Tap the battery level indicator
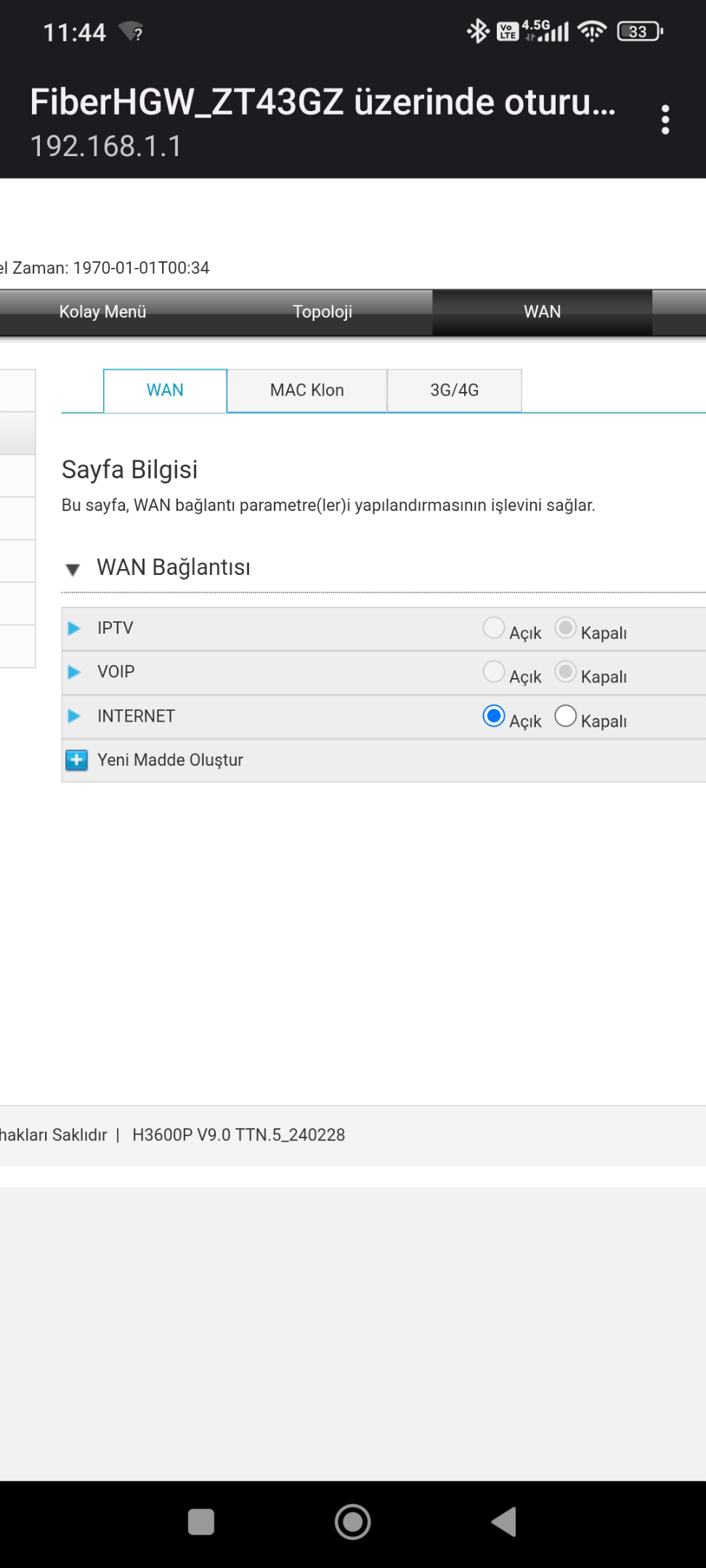706x1568 pixels. pyautogui.click(x=640, y=31)
